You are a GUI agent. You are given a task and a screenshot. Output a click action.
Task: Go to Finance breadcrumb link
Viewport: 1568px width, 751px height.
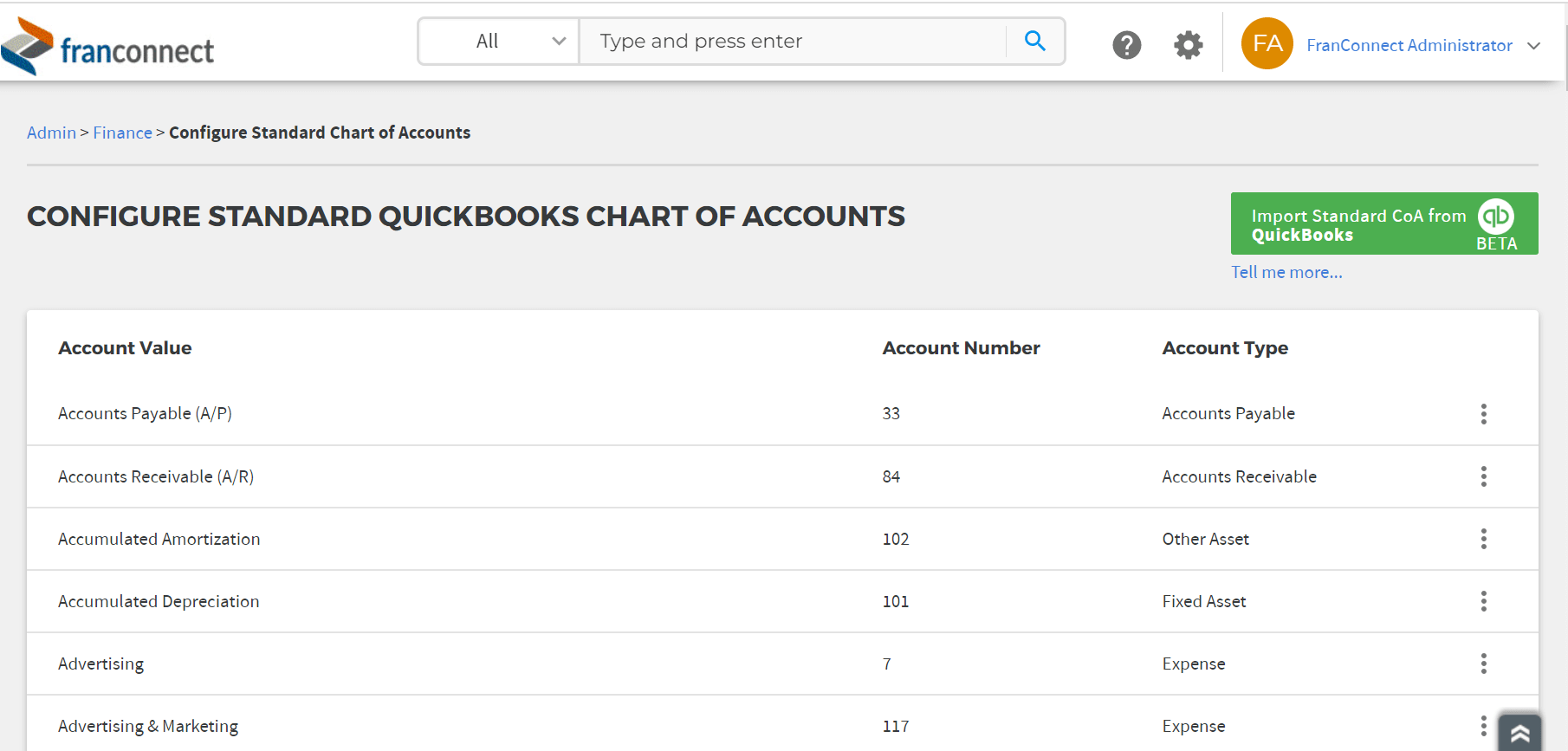(122, 133)
